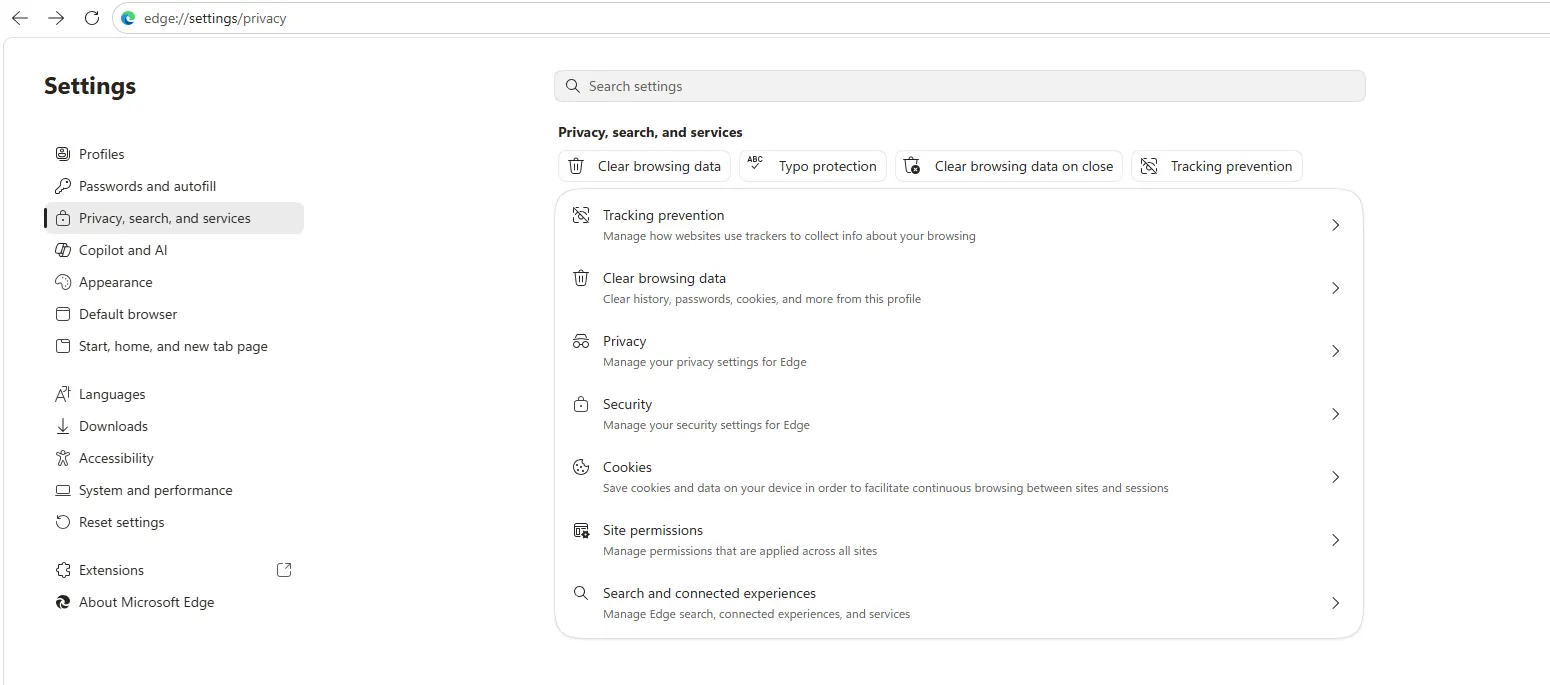1550x685 pixels.
Task: Expand Tracking prevention via its chevron
Action: point(1335,225)
